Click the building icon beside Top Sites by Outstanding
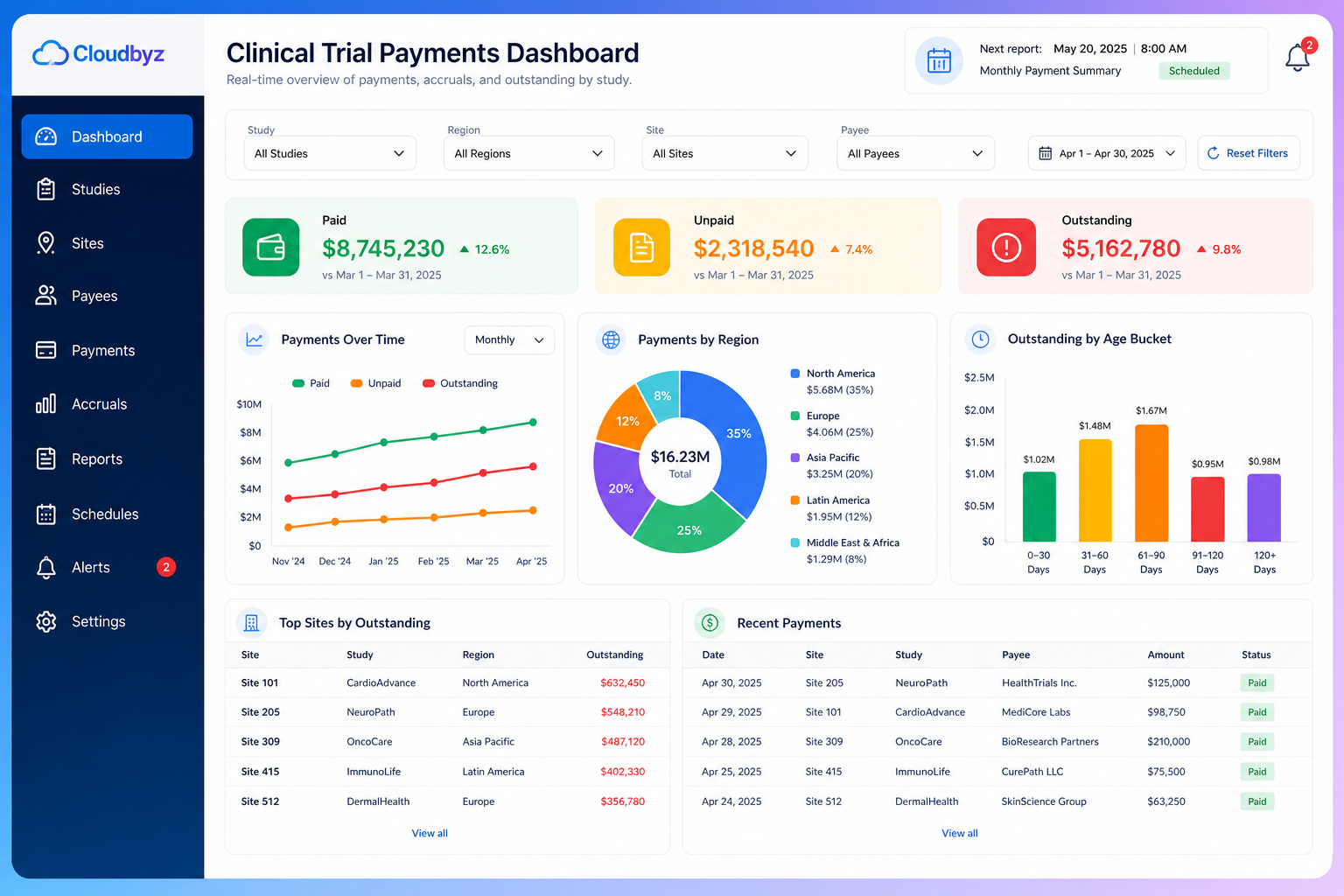Screen dimensions: 1344x896 (252, 622)
